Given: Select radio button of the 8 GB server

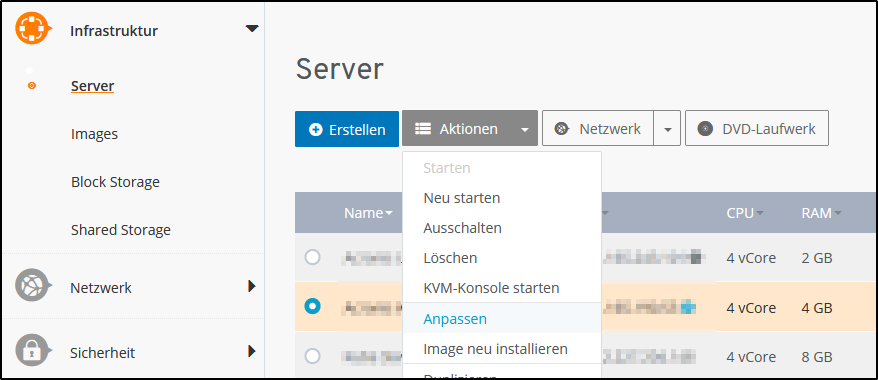Looking at the screenshot, I should pos(312,356).
